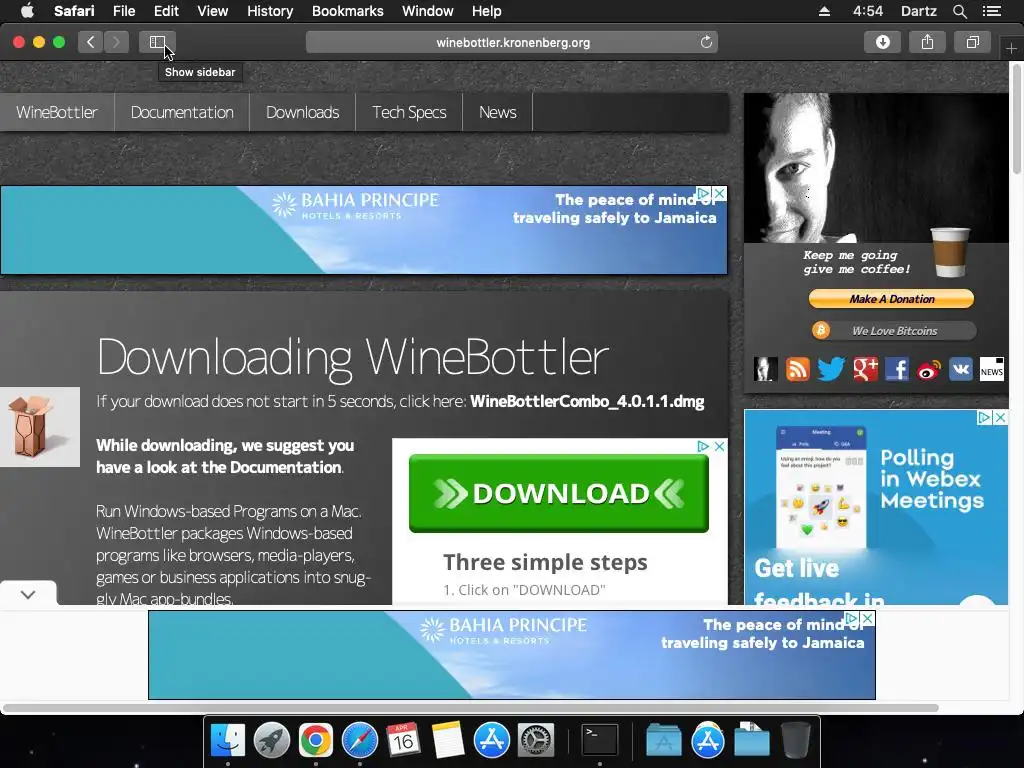Click the Make A Donation button
This screenshot has height=768, width=1024.
click(891, 299)
